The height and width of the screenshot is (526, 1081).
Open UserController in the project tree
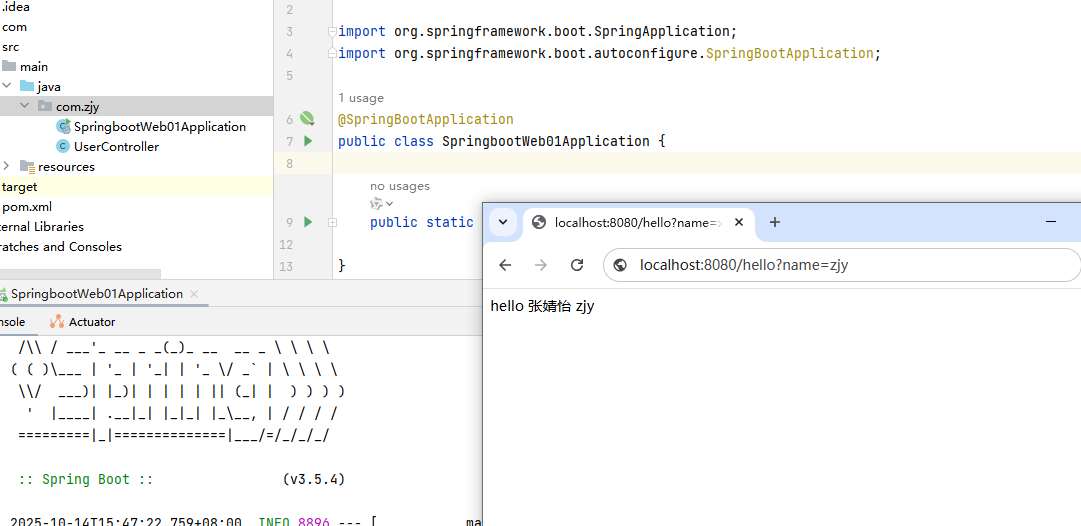point(116,147)
